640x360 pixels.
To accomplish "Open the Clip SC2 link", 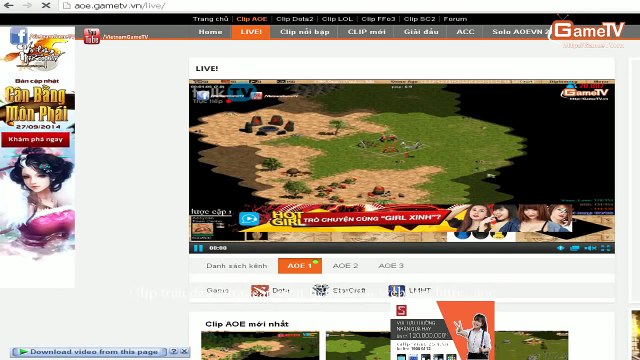I will (x=419, y=19).
